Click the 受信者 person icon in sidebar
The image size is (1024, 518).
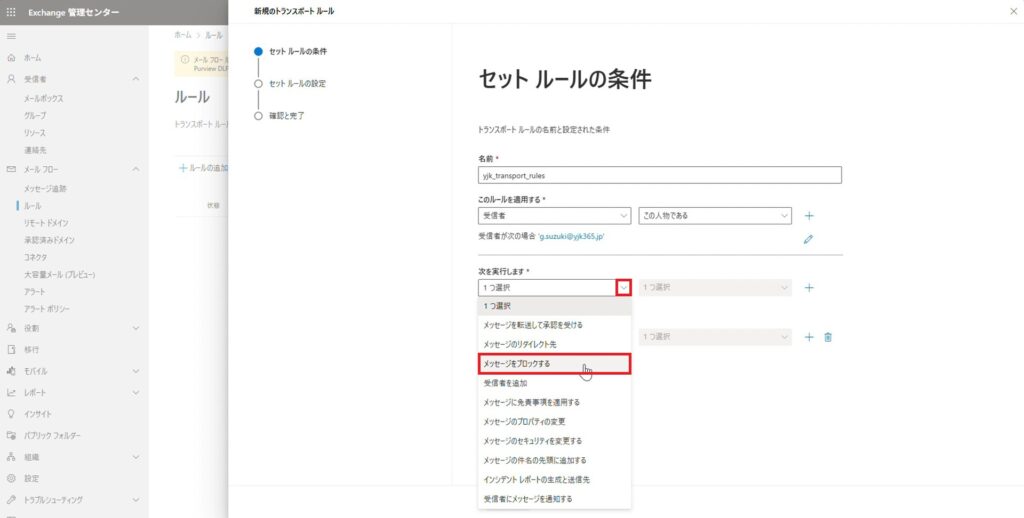[11, 79]
